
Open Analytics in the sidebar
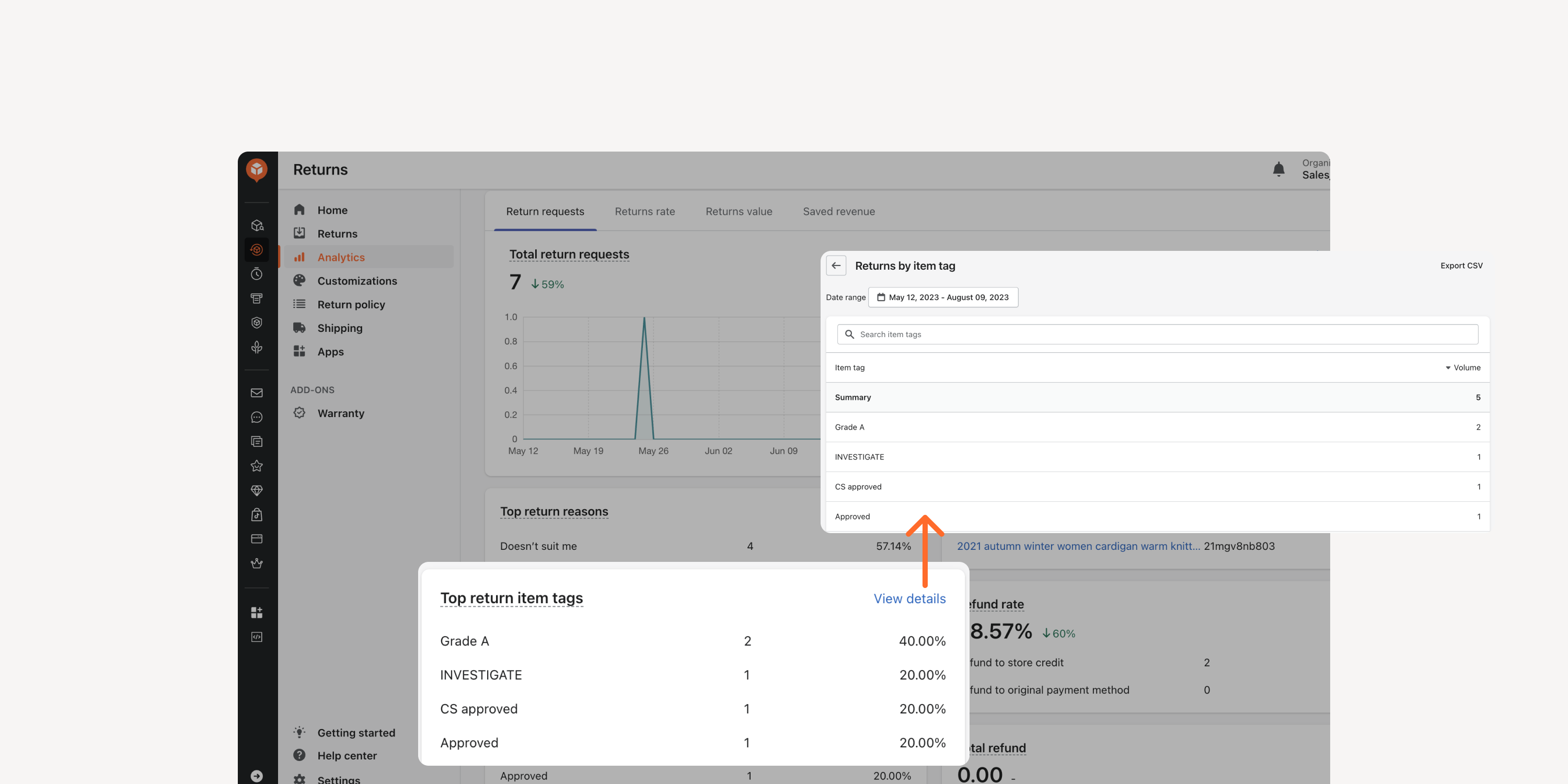[369, 257]
